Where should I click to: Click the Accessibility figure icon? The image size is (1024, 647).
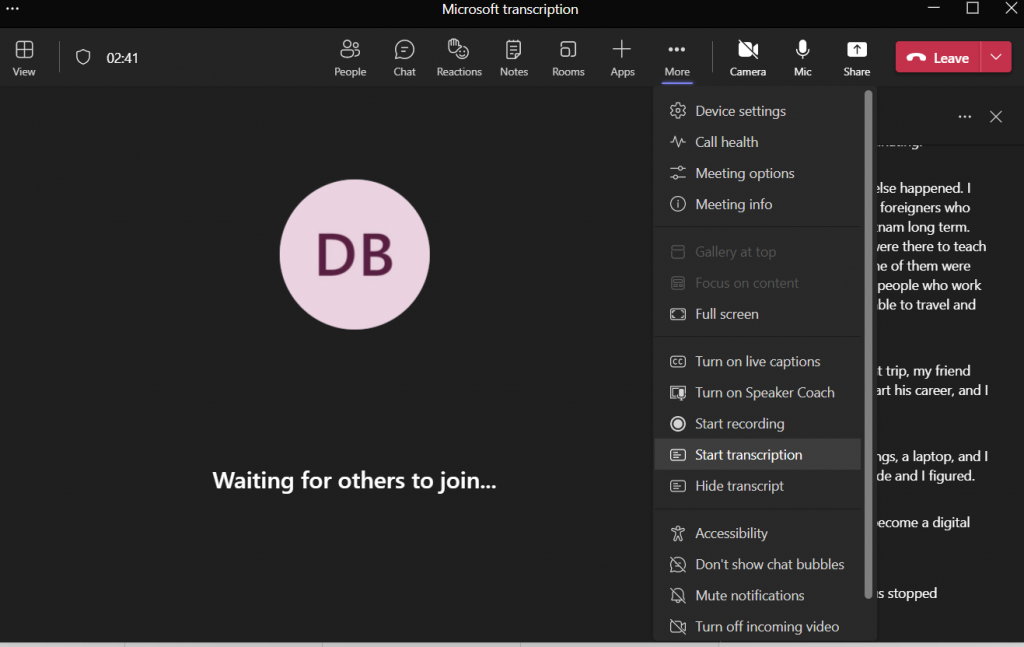tap(678, 533)
